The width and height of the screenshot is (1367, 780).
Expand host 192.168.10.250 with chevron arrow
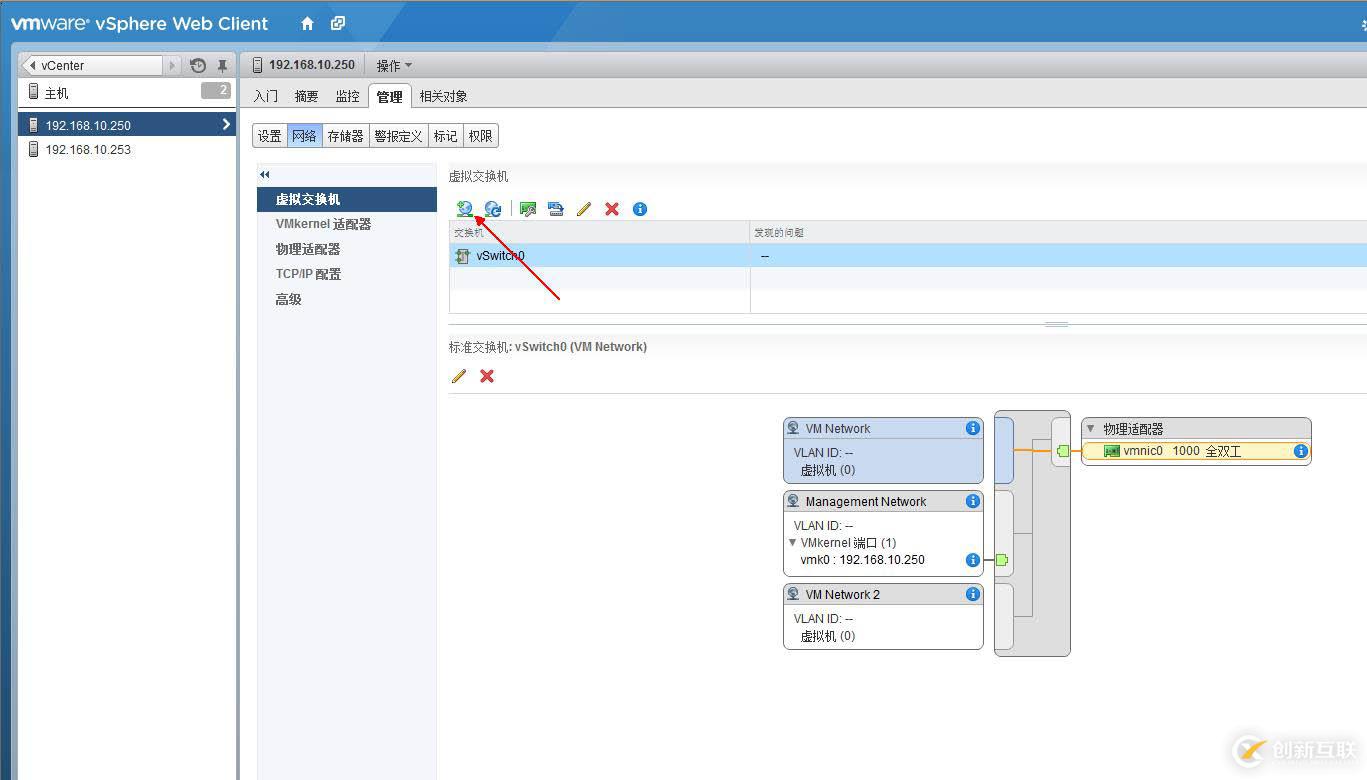pyautogui.click(x=226, y=124)
